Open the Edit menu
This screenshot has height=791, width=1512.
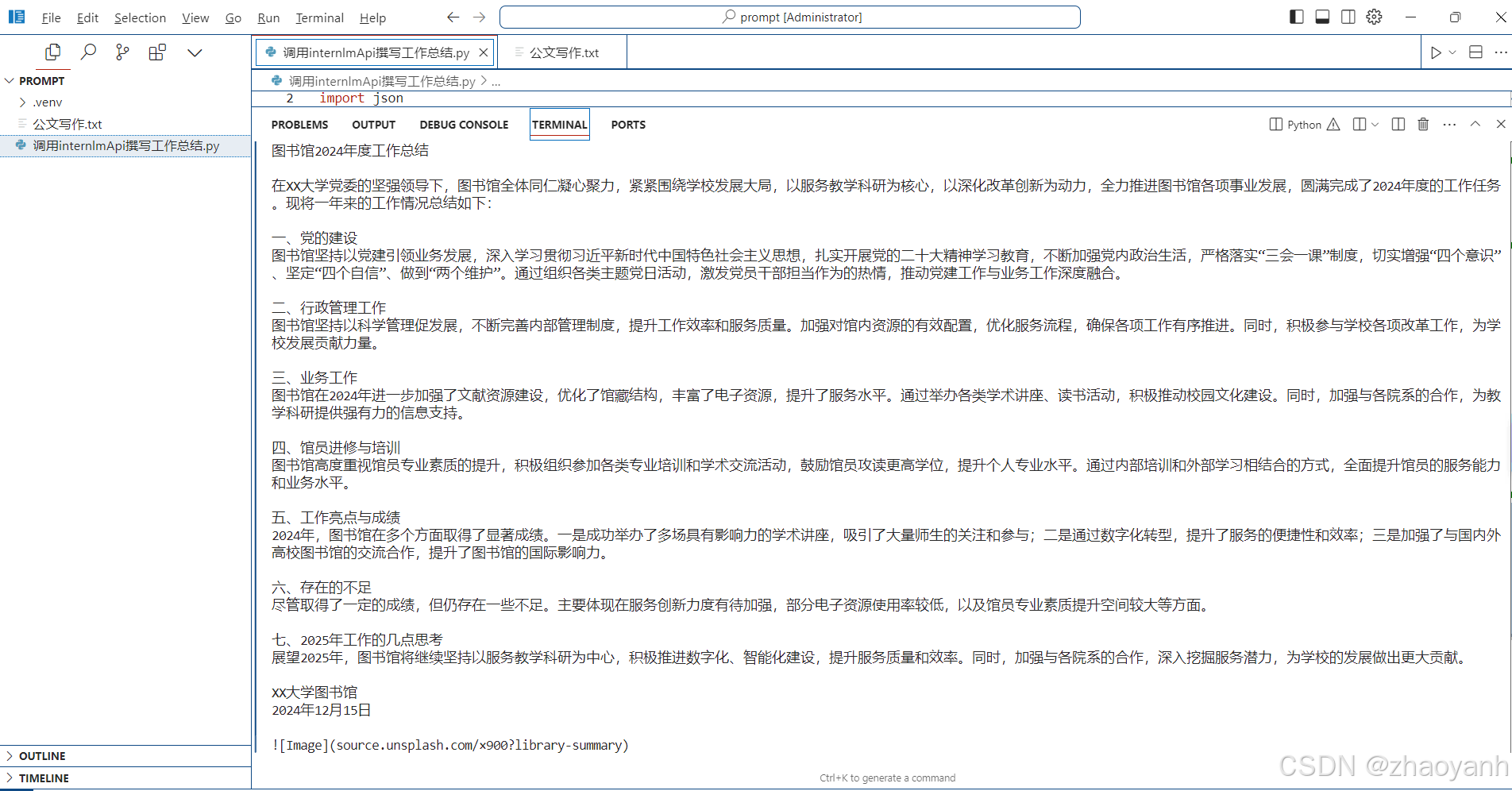click(87, 17)
